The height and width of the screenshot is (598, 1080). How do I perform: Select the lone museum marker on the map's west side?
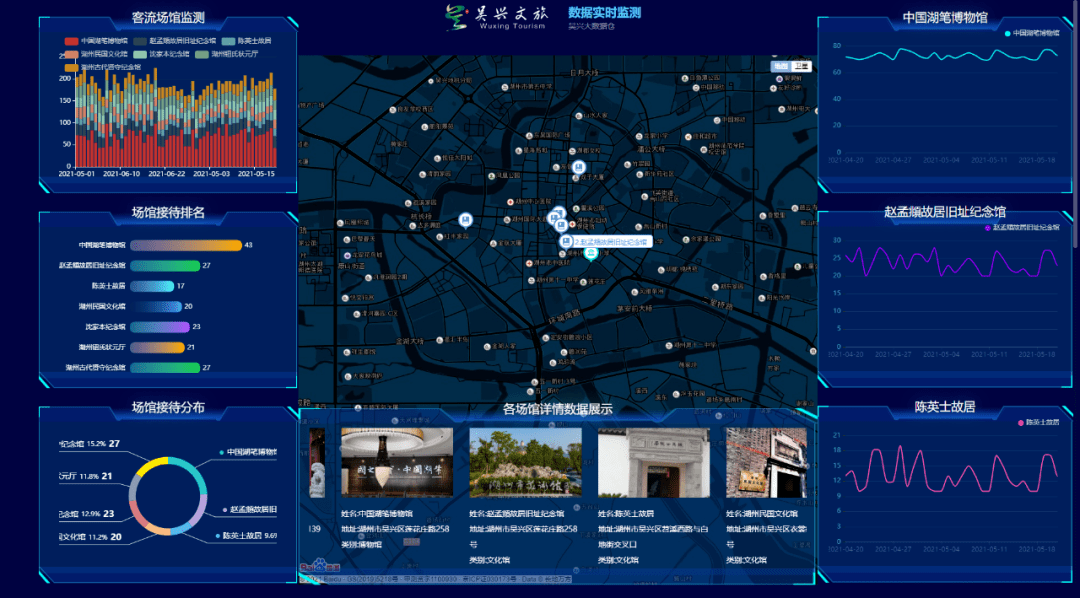pos(466,220)
